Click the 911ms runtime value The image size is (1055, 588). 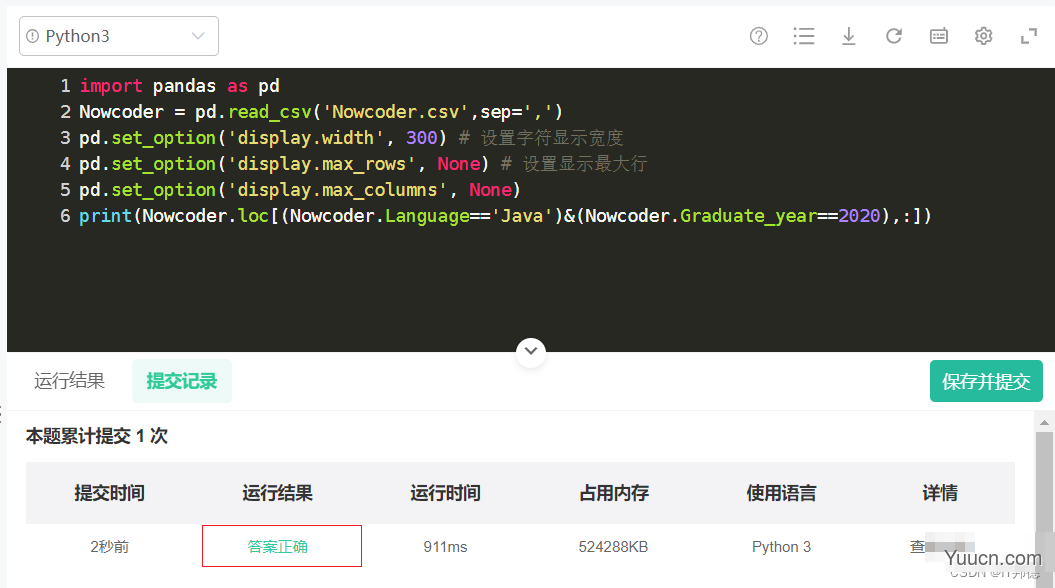click(x=445, y=547)
